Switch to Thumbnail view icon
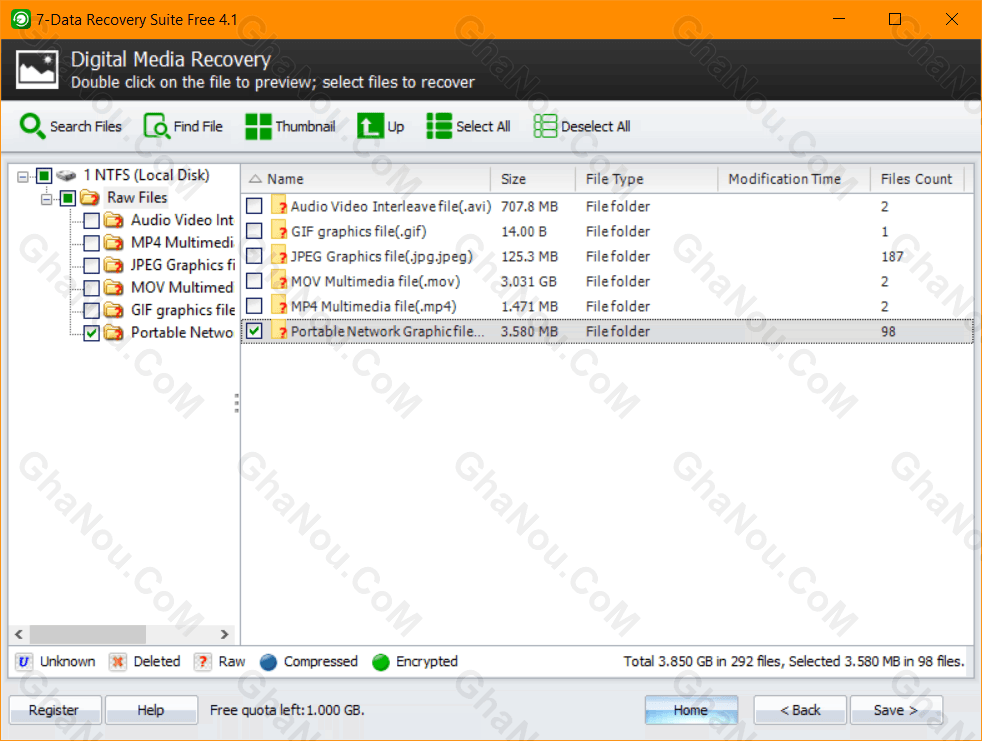Screen dimensions: 982x741 click(x=258, y=126)
